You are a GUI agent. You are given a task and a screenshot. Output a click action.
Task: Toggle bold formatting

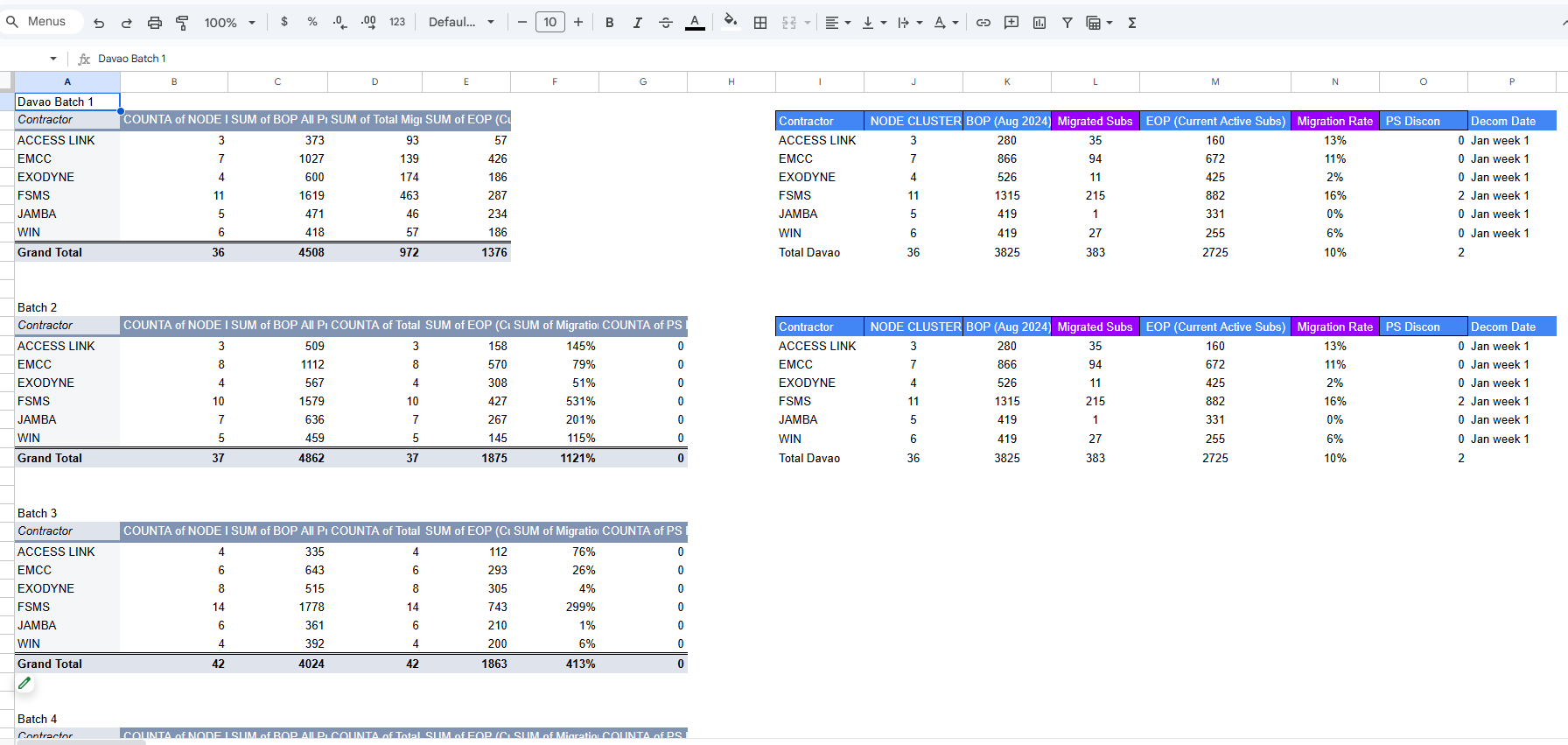(610, 23)
